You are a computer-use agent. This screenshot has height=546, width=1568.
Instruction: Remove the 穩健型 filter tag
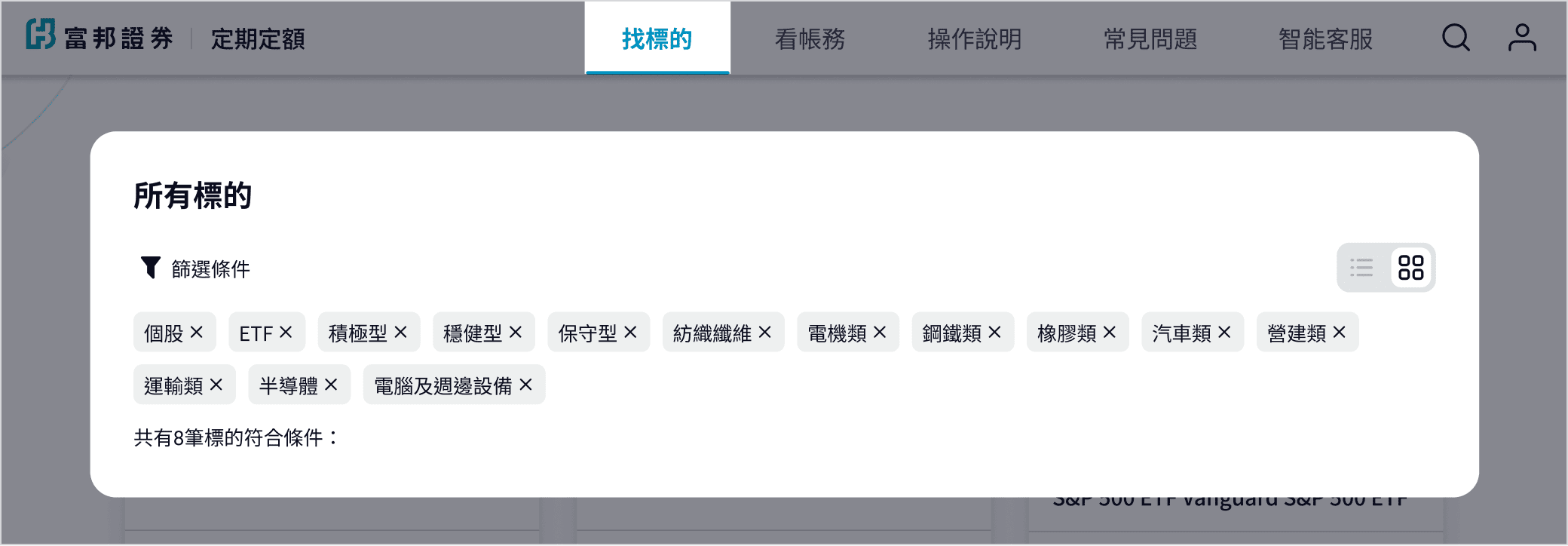[x=516, y=333]
